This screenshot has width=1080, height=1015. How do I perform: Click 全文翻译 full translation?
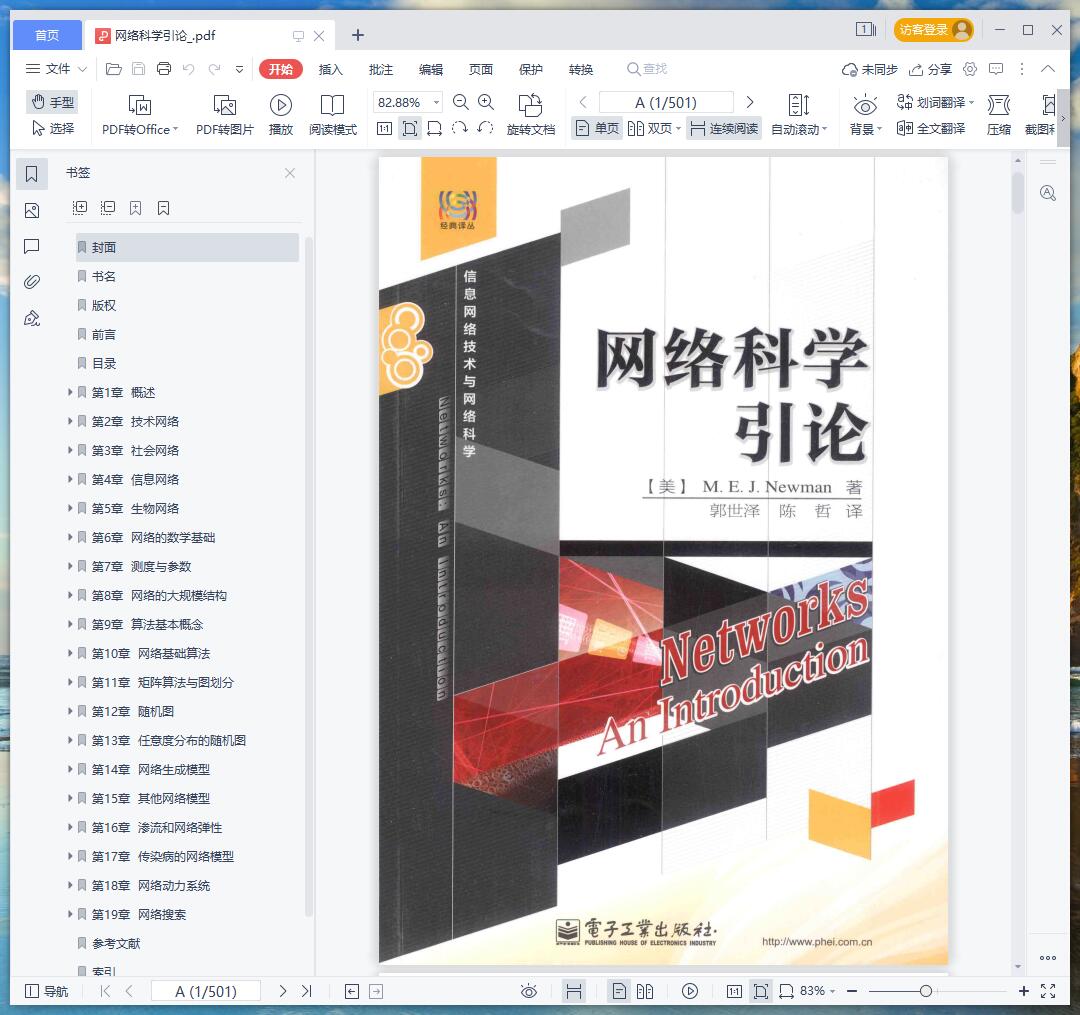tap(931, 128)
